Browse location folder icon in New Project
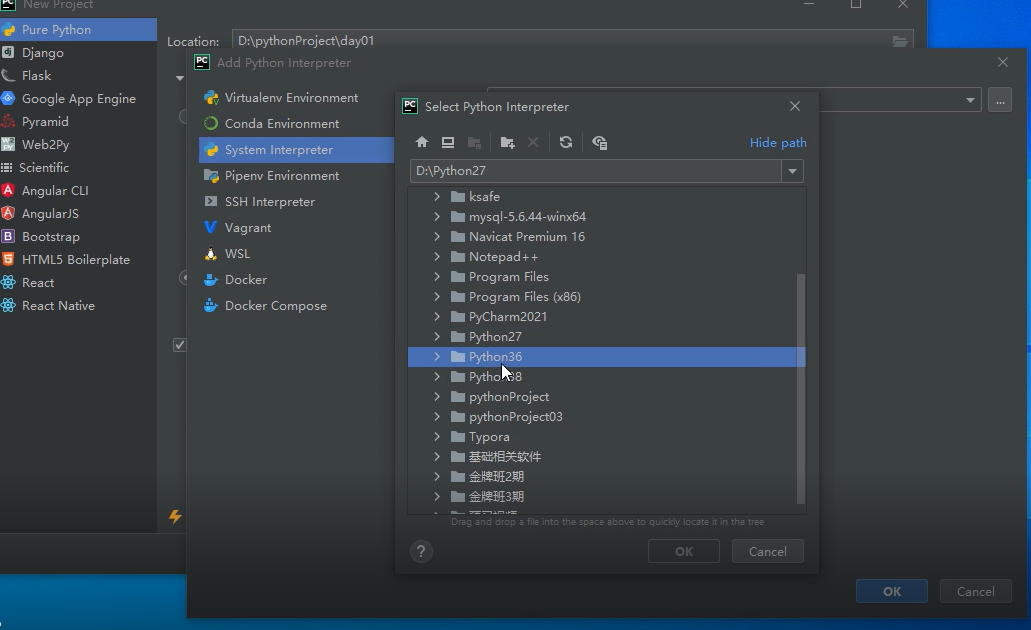1031x630 pixels. [899, 41]
